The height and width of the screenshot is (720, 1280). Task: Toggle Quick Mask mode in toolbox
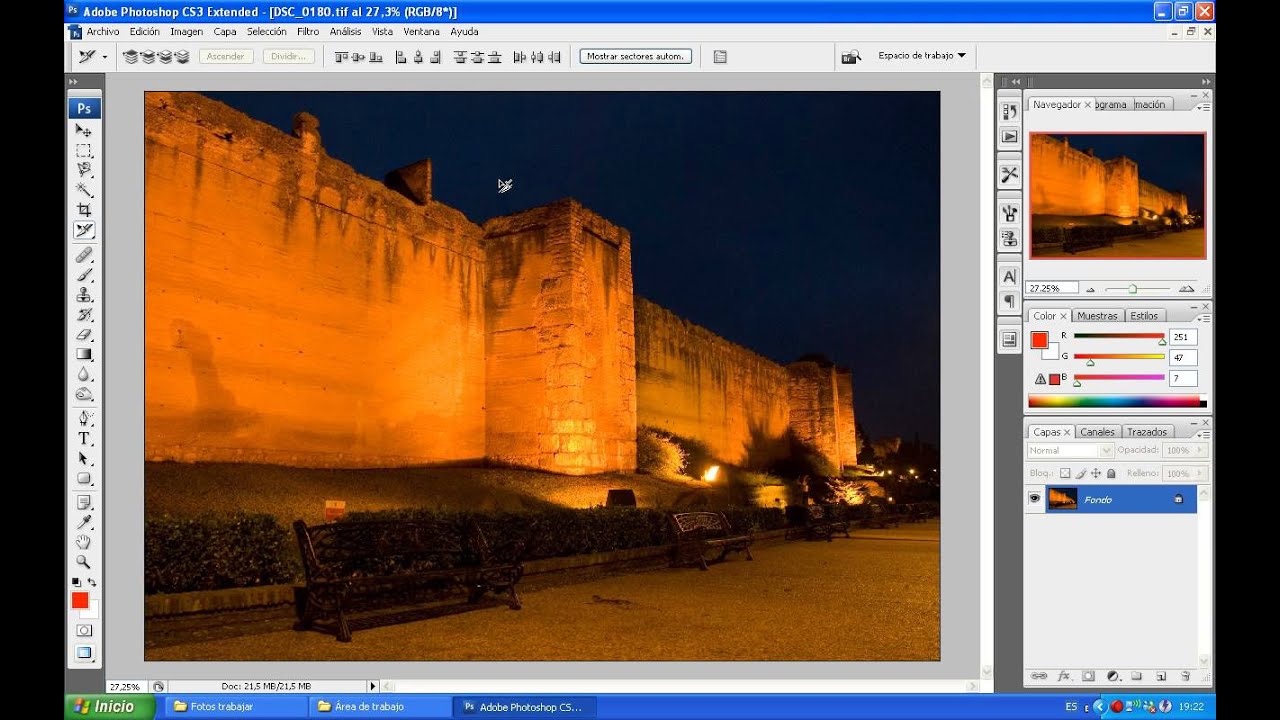[84, 630]
